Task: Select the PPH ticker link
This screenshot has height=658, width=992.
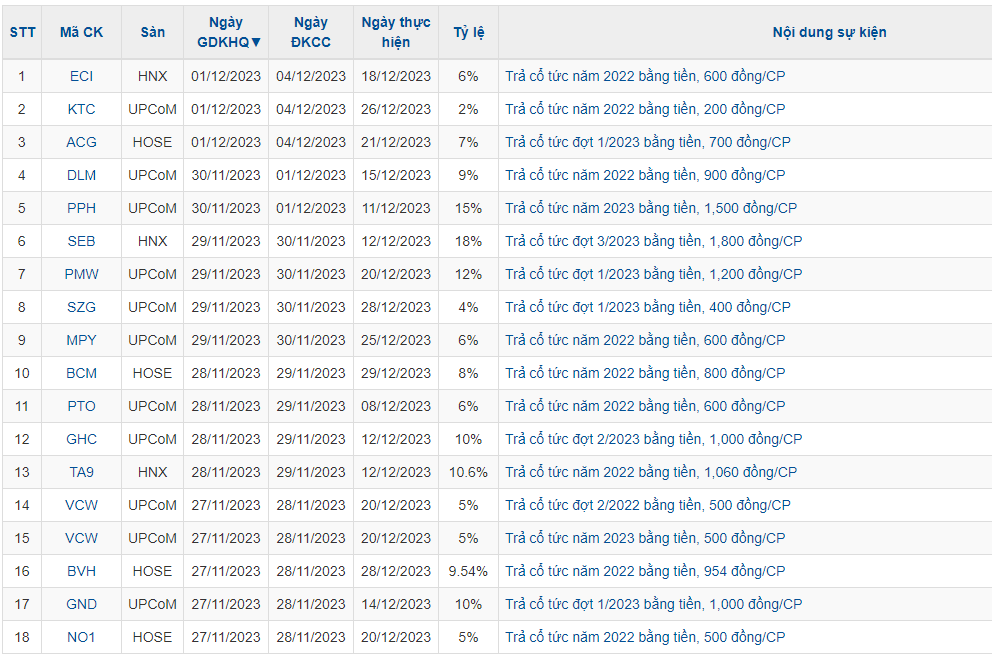Action: 81,208
